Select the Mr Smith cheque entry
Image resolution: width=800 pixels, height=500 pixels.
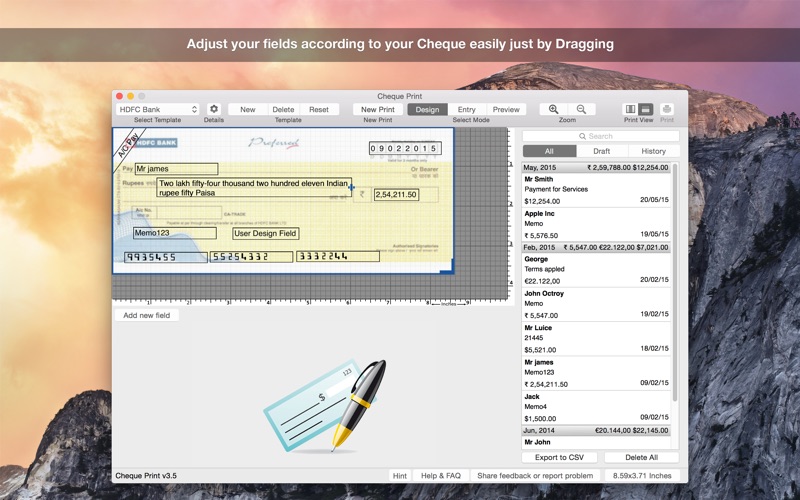596,189
